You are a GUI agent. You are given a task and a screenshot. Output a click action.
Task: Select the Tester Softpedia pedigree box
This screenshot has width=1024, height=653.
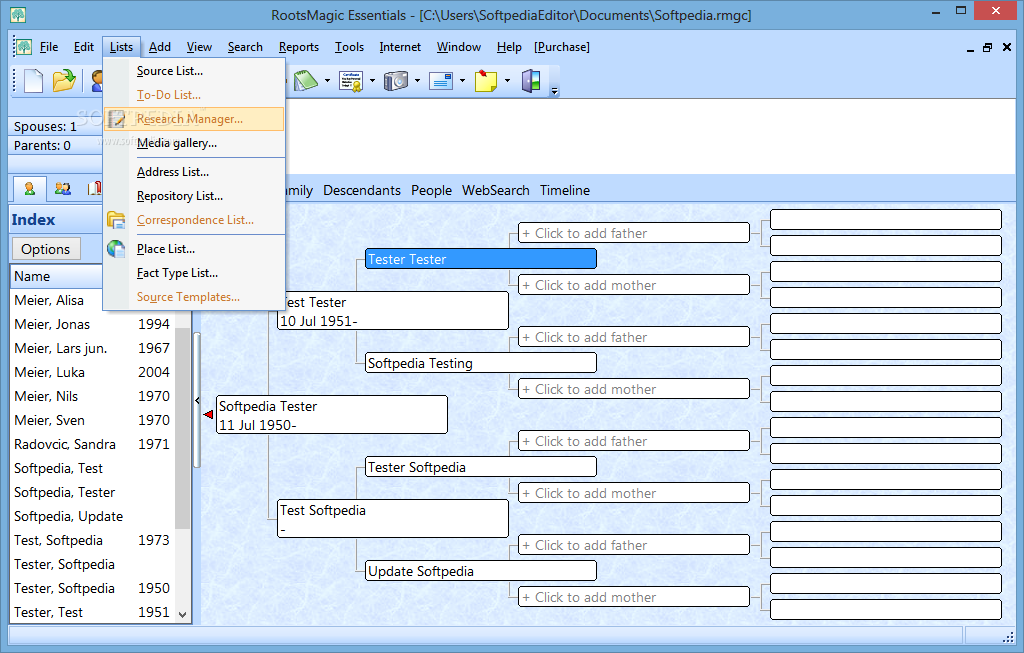pyautogui.click(x=481, y=468)
